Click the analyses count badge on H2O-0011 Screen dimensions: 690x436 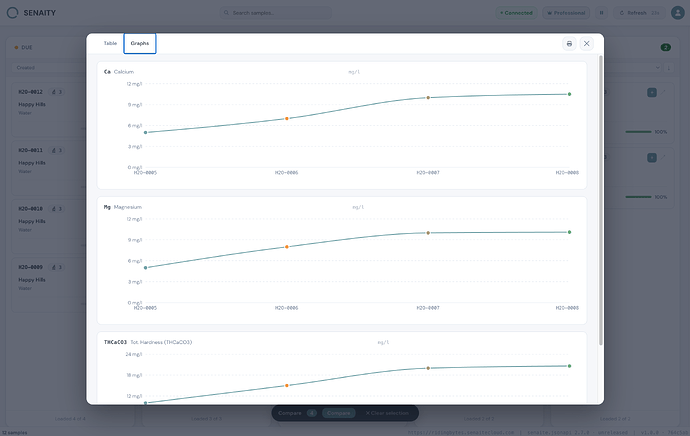pyautogui.click(x=57, y=150)
